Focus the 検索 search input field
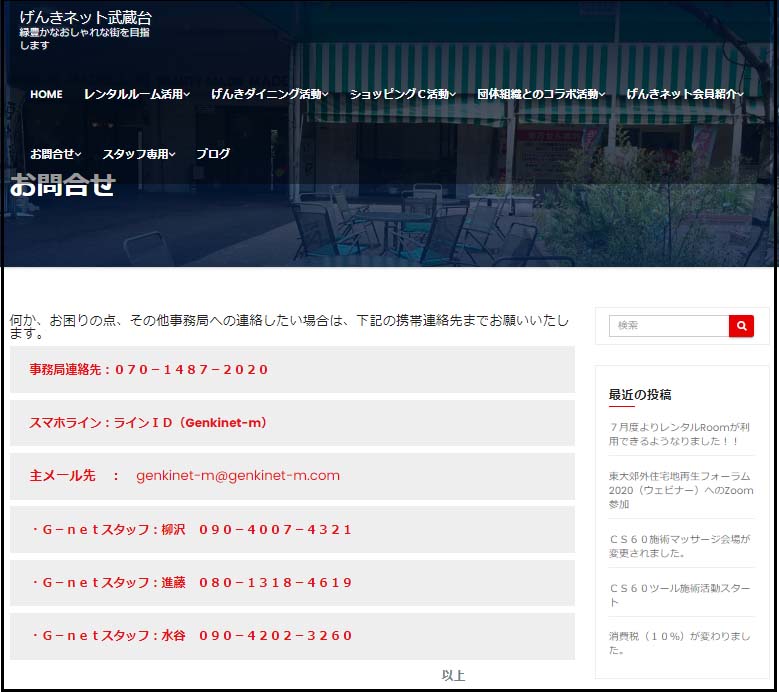The width and height of the screenshot is (779, 692). [669, 326]
